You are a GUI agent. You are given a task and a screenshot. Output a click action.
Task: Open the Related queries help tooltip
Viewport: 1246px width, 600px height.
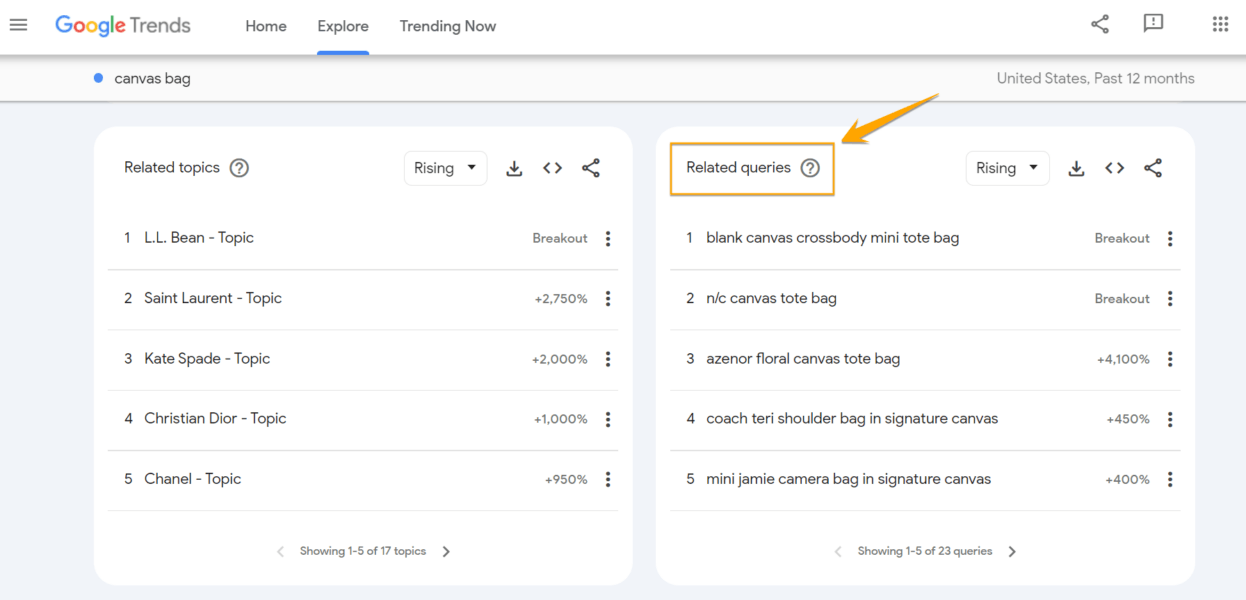point(809,168)
